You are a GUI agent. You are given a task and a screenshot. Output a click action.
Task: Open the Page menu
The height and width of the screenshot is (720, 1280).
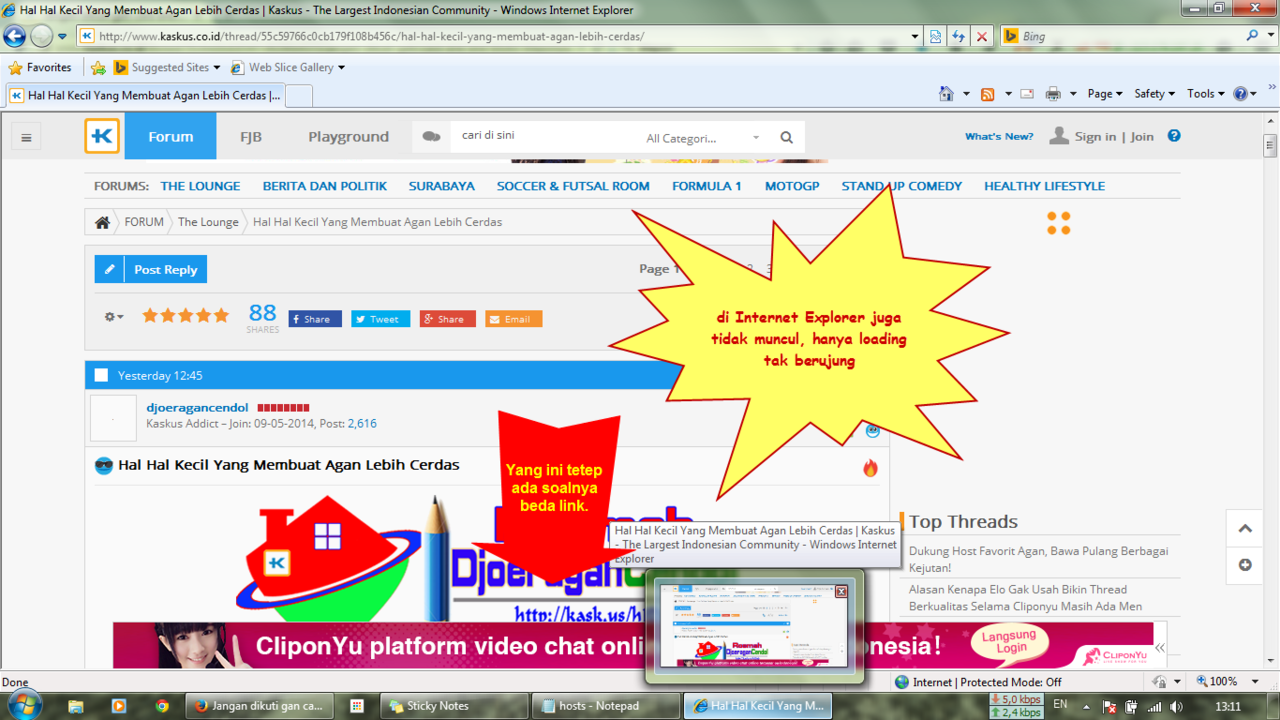(x=1105, y=94)
